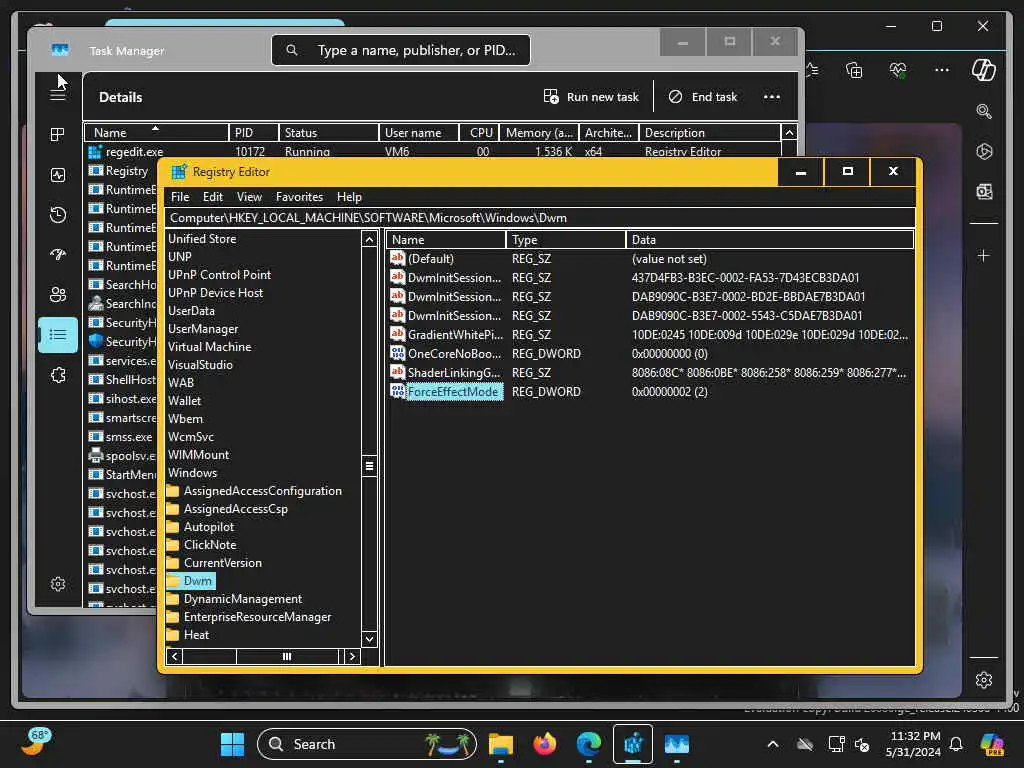Click registry tree scroll up arrow
Viewport: 1024px width, 768px height.
click(370, 239)
